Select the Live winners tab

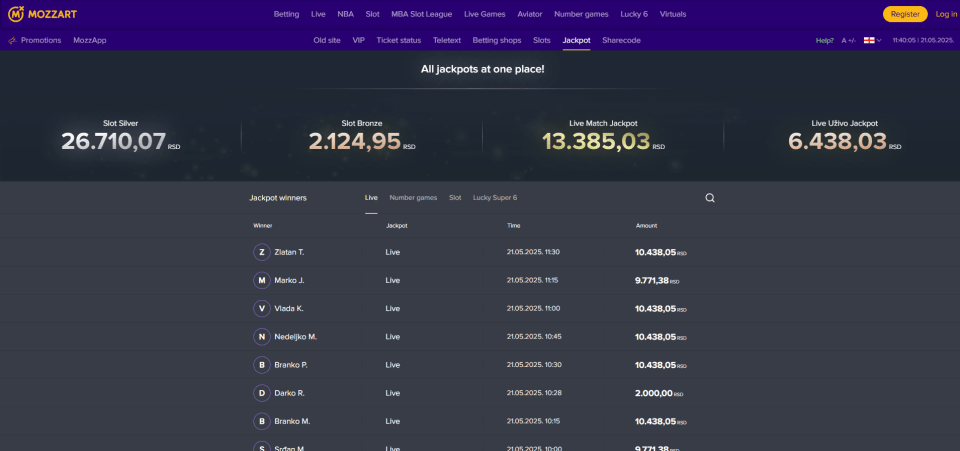click(371, 198)
